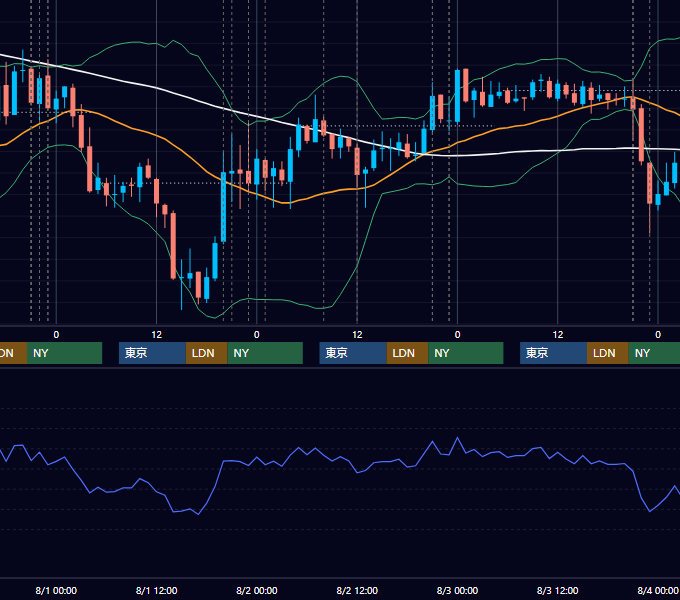Viewport: 680px width, 600px height.
Task: Select the NY session block starting 8/3 evening
Action: [654, 353]
